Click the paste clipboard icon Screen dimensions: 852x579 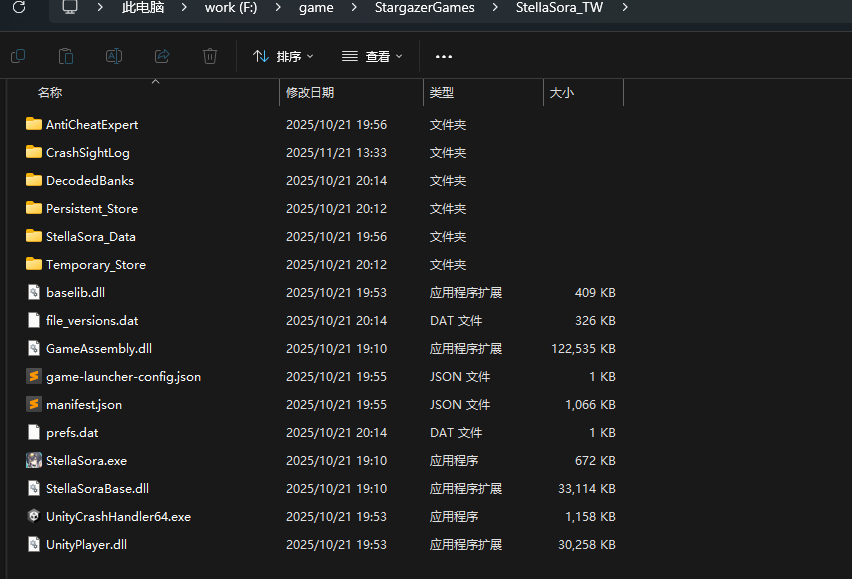[66, 56]
